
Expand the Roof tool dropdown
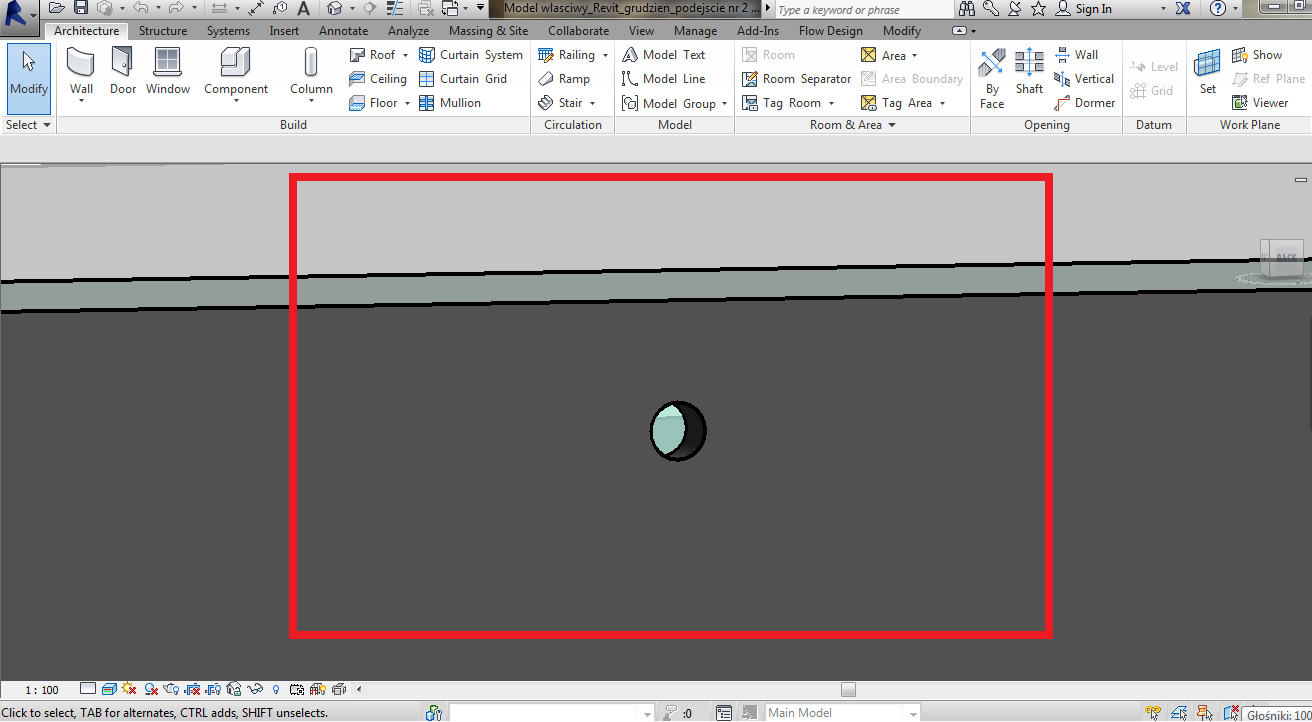[405, 55]
